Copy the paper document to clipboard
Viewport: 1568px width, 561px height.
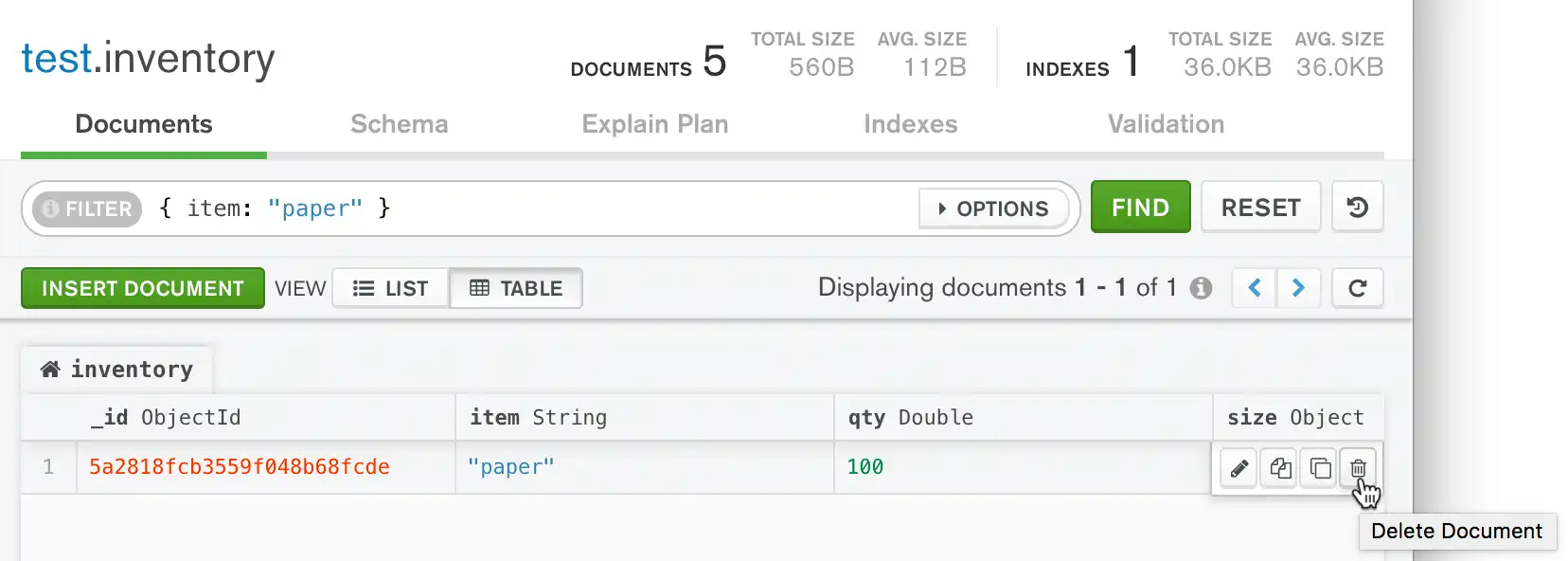click(1278, 467)
